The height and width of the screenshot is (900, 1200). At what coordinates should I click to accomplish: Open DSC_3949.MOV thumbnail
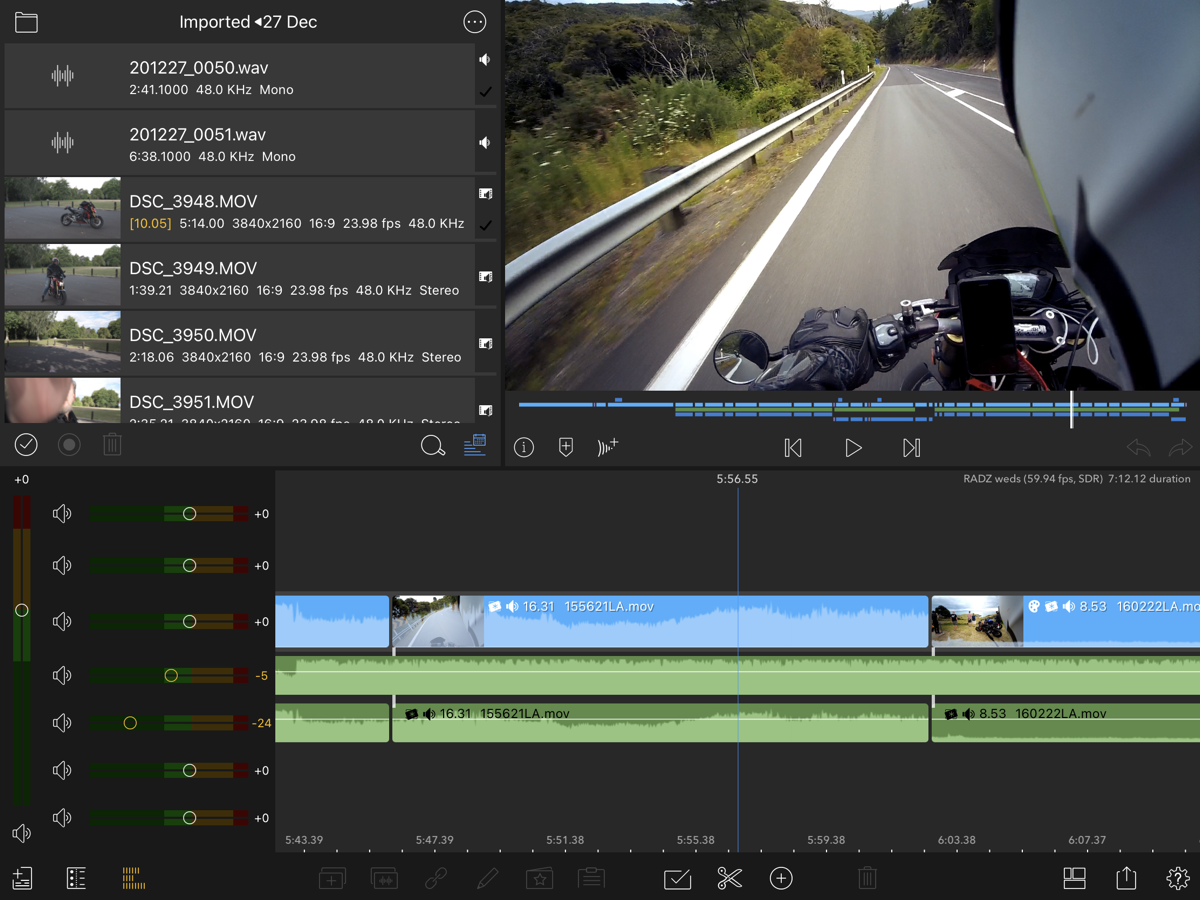[x=62, y=276]
